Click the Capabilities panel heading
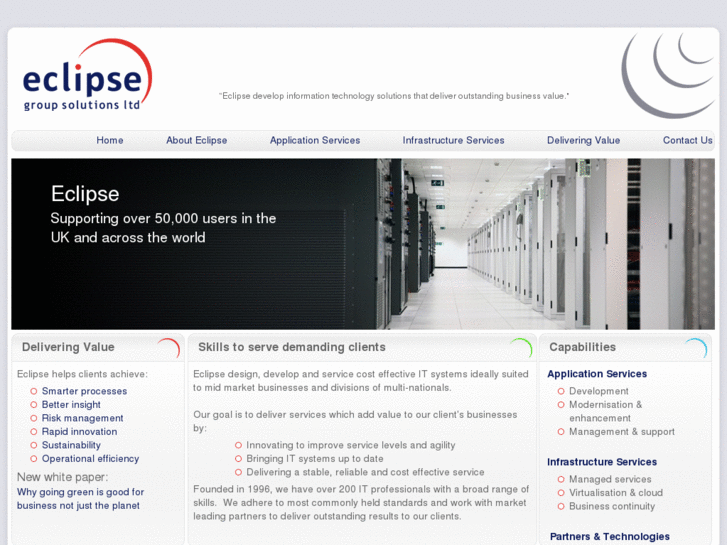The width and height of the screenshot is (727, 545). tap(582, 347)
